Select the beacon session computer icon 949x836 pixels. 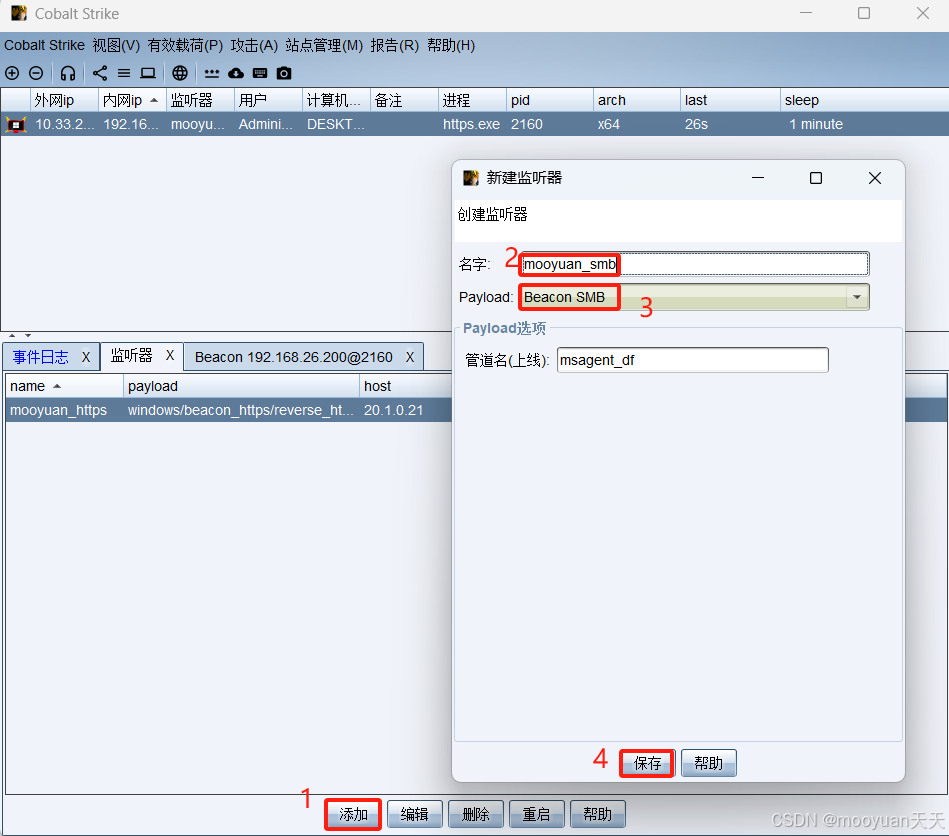(x=16, y=125)
